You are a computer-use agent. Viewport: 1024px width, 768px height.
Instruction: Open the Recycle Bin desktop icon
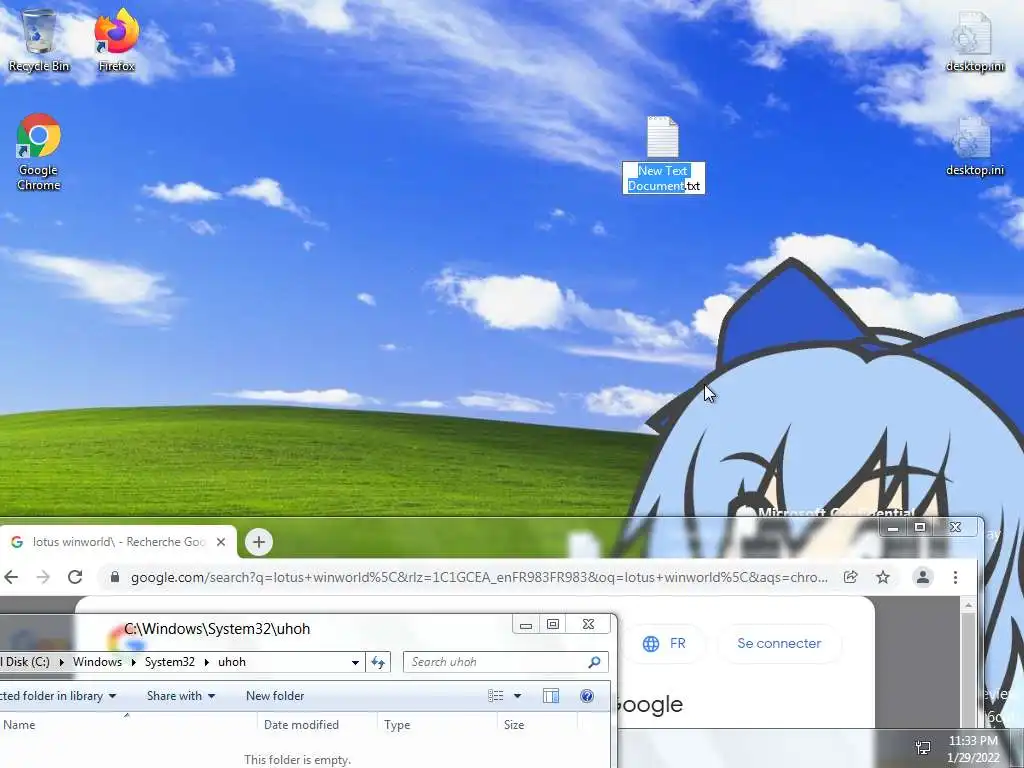point(39,40)
